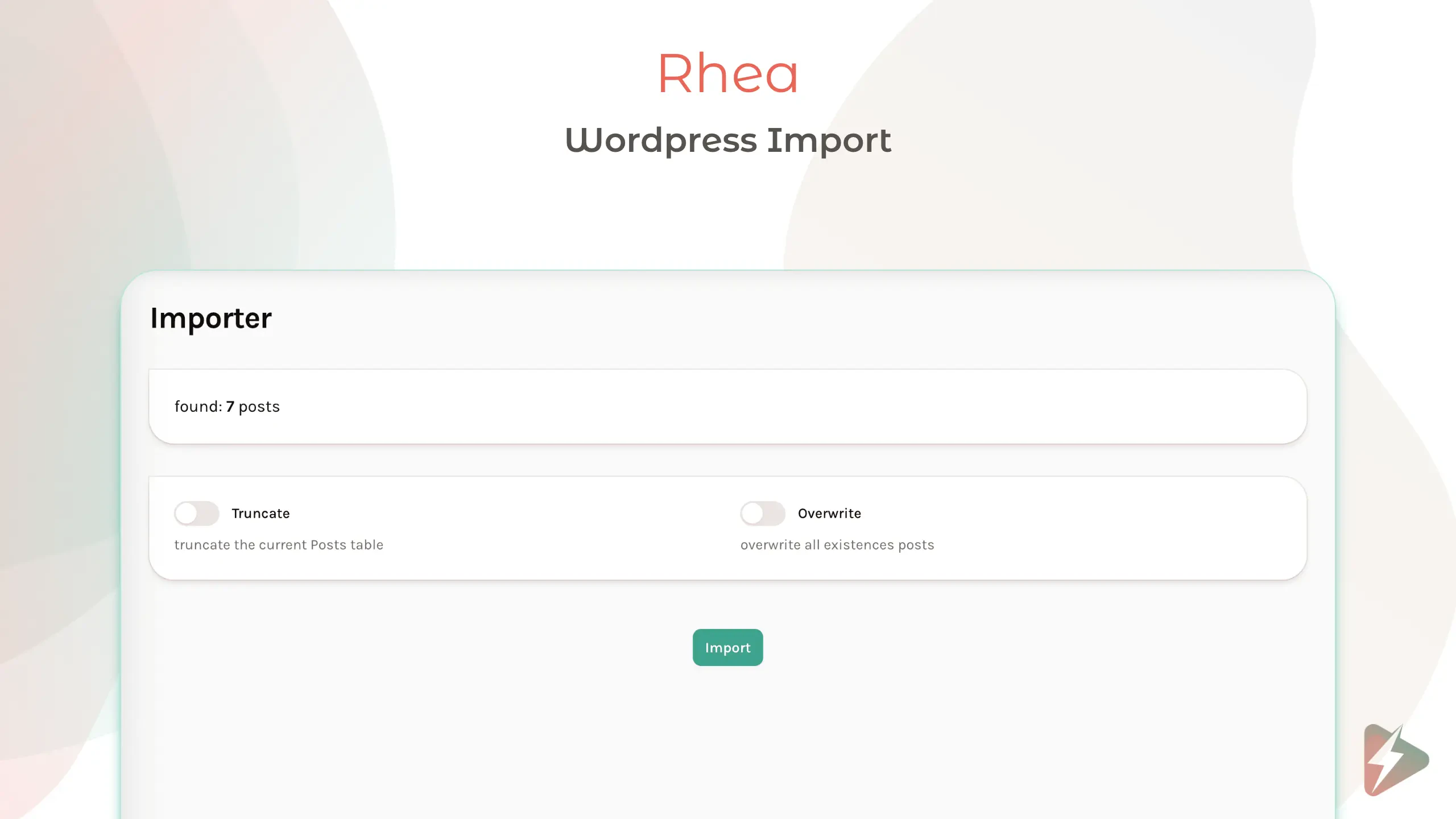Click the white knob of Truncate switch
The image size is (1456, 819).
click(x=186, y=513)
